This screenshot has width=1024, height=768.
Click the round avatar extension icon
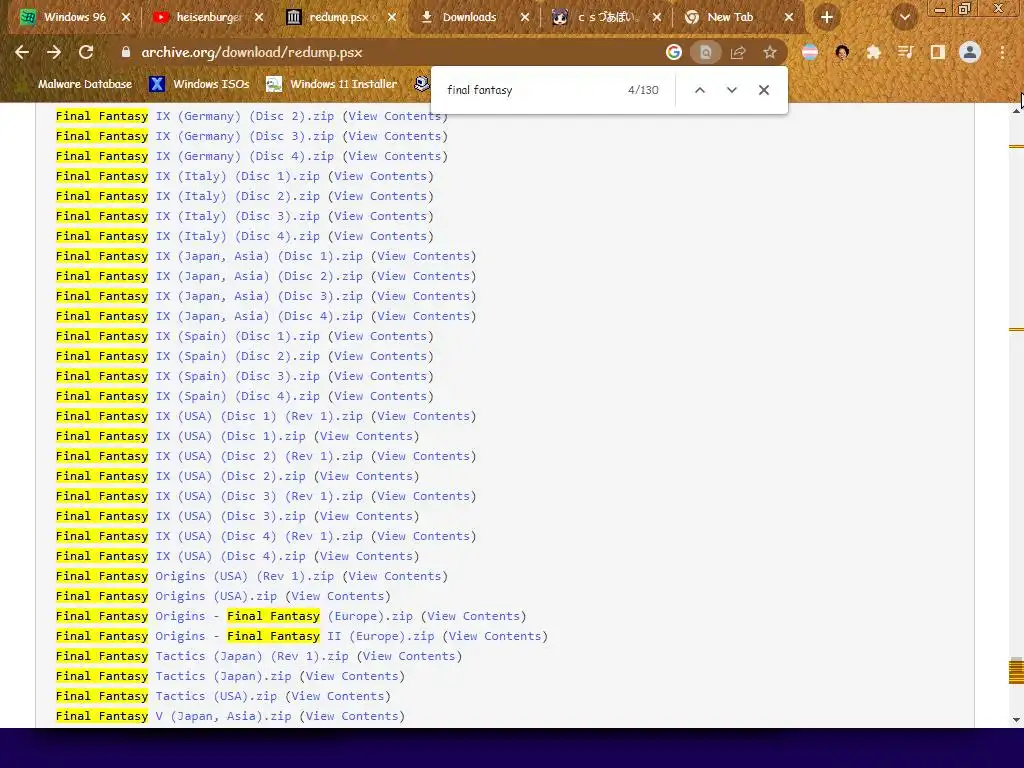point(842,52)
